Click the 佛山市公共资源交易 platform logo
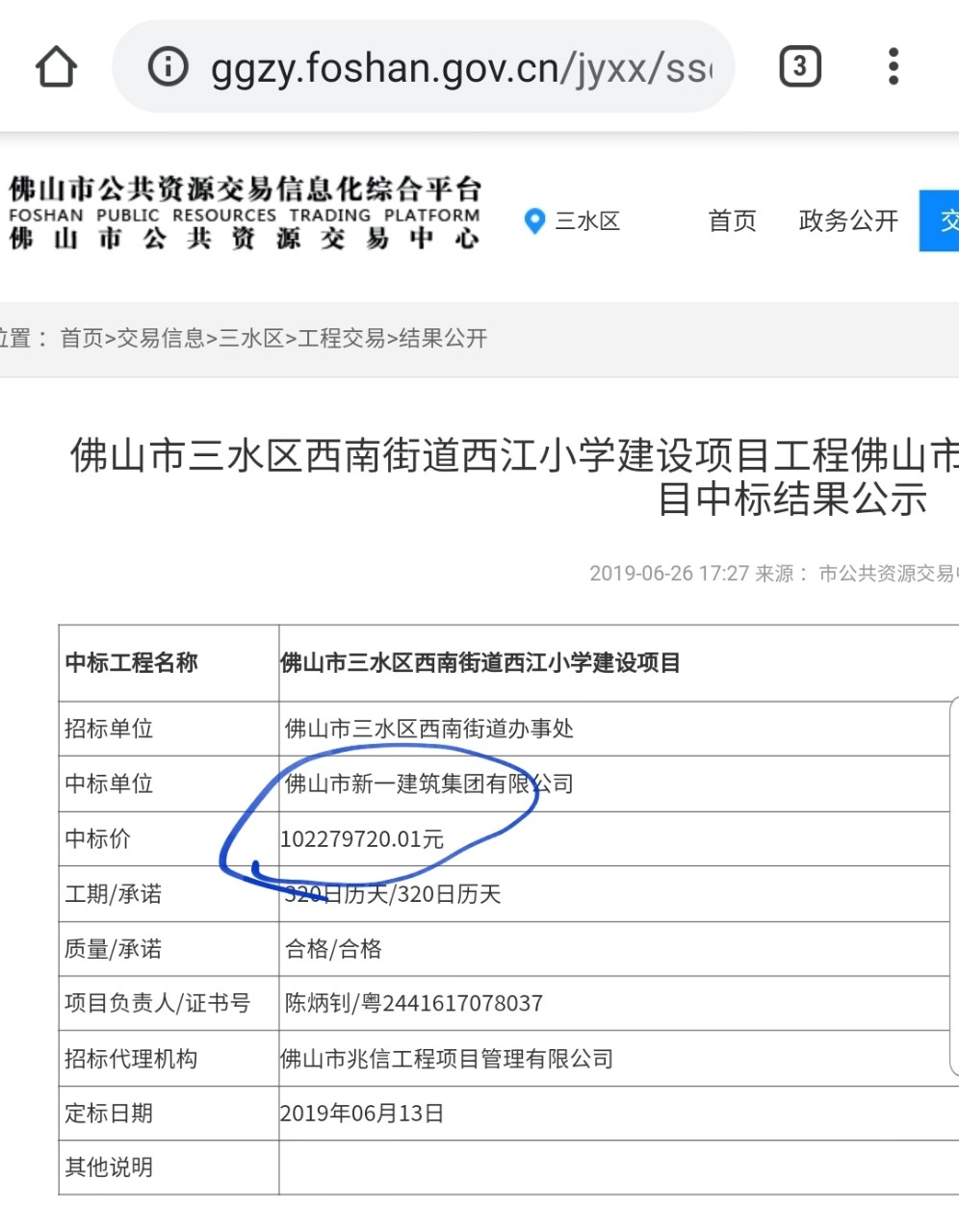959x1232 pixels. (245, 213)
